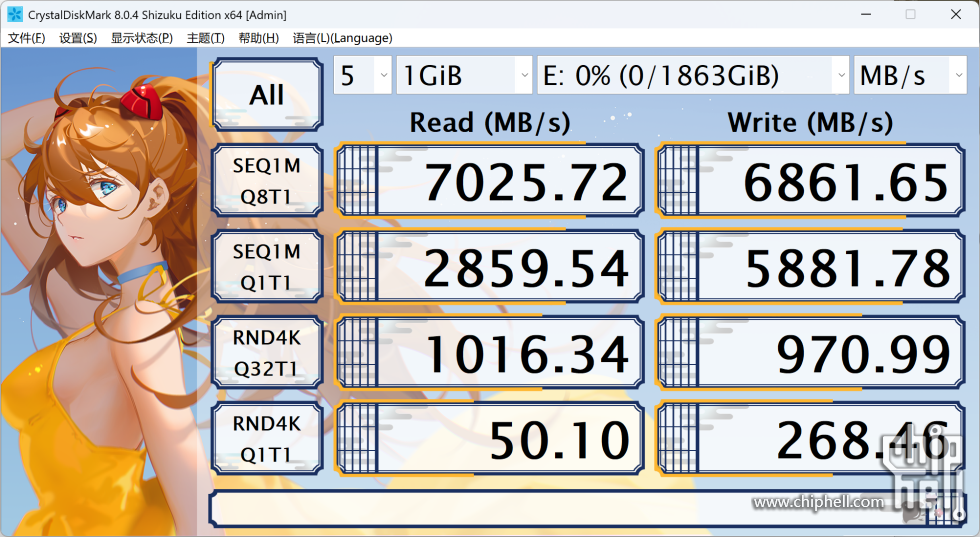The image size is (980, 537).
Task: Open the 文件(F) menu
Action: pos(26,38)
